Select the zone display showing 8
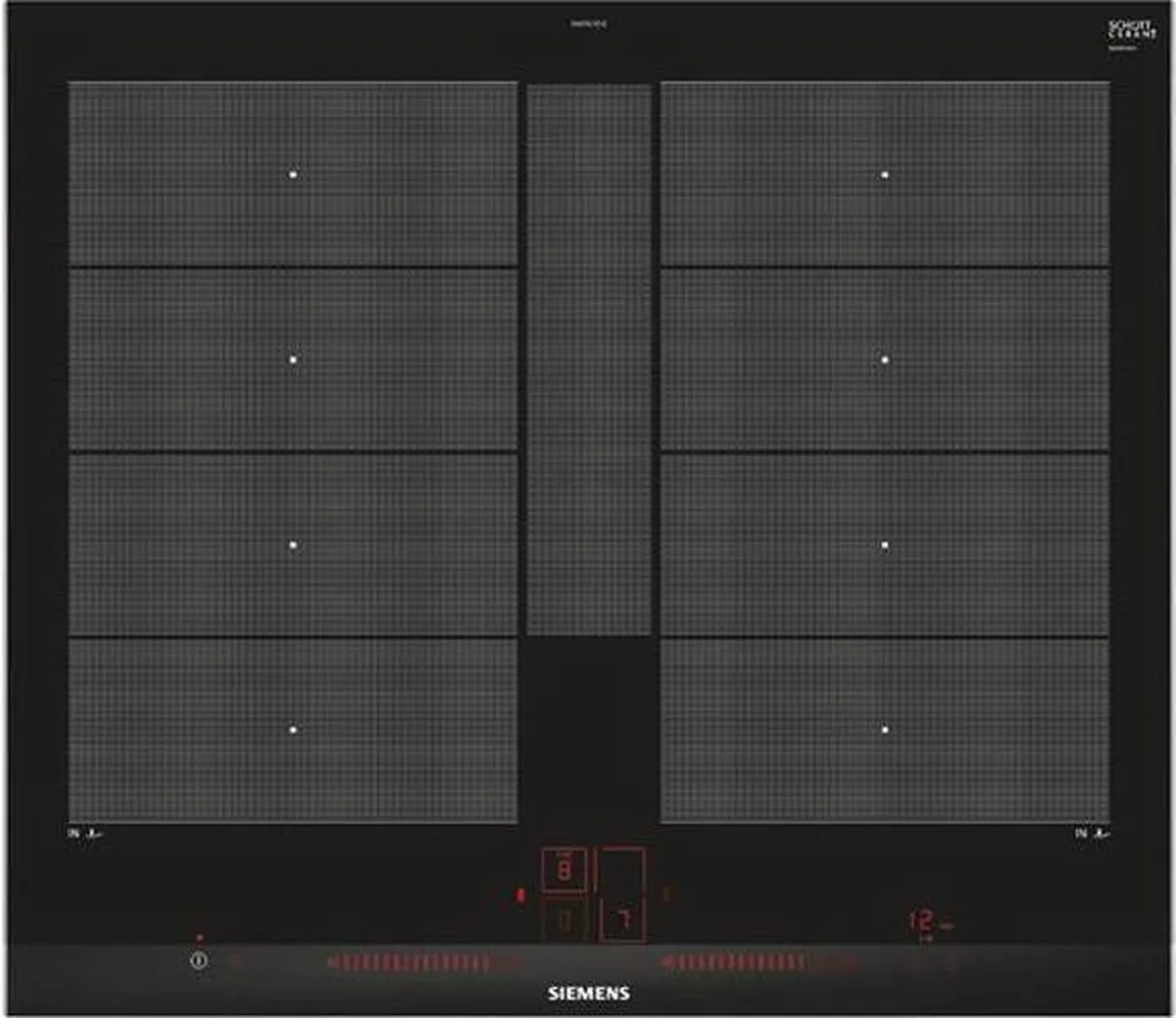Image resolution: width=1176 pixels, height=1018 pixels. (564, 870)
